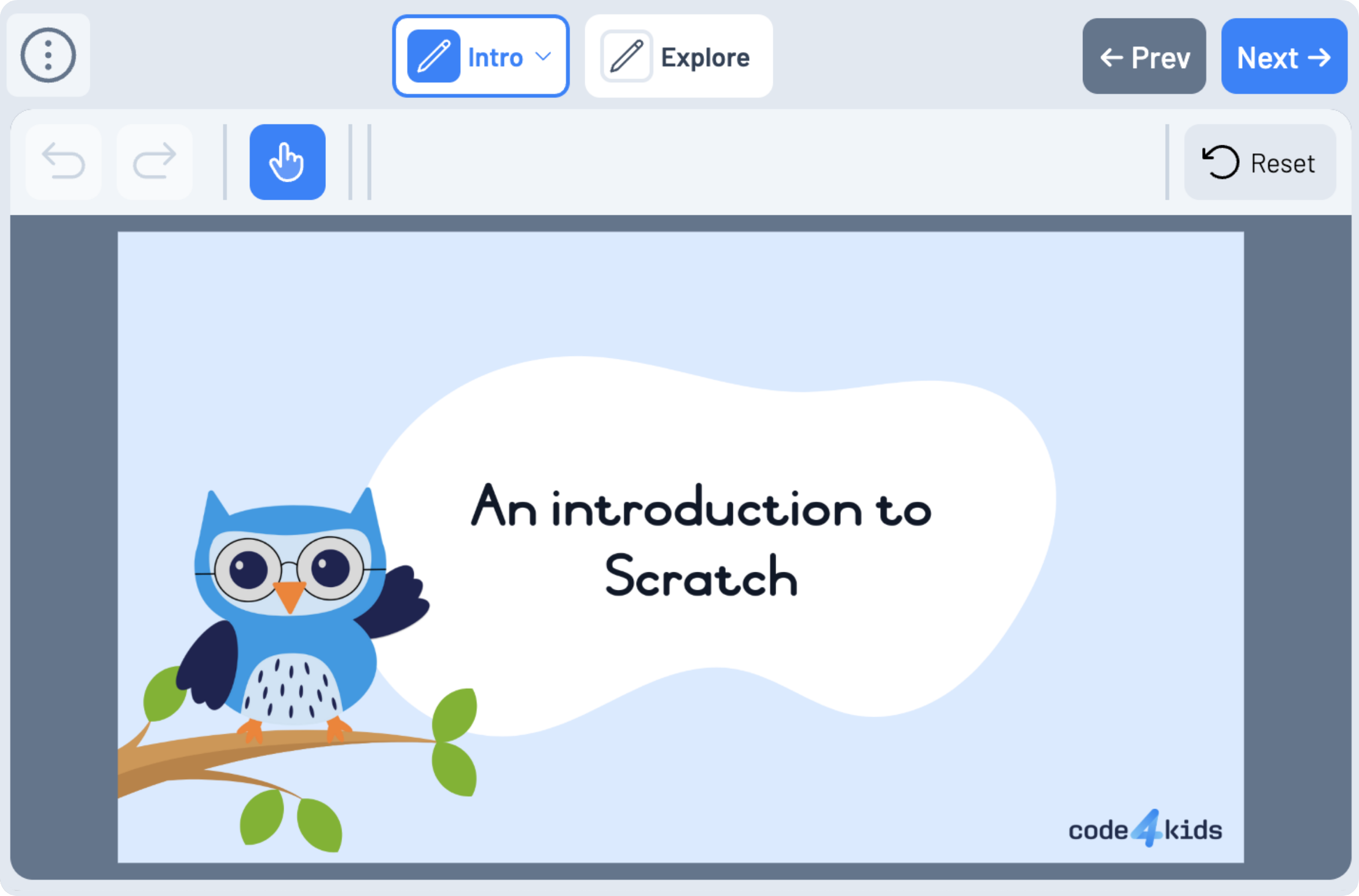Viewport: 1359px width, 896px height.
Task: Expand the Intro dropdown chevron
Action: pos(543,56)
